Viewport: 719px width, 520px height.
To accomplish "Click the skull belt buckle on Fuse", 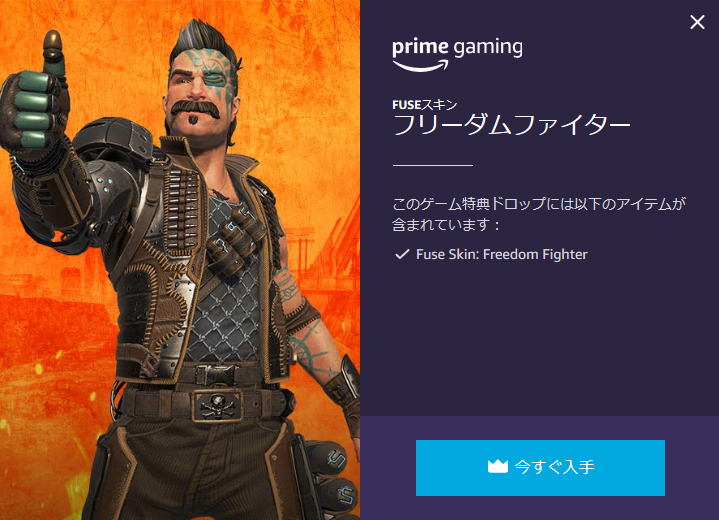I will click(x=217, y=406).
